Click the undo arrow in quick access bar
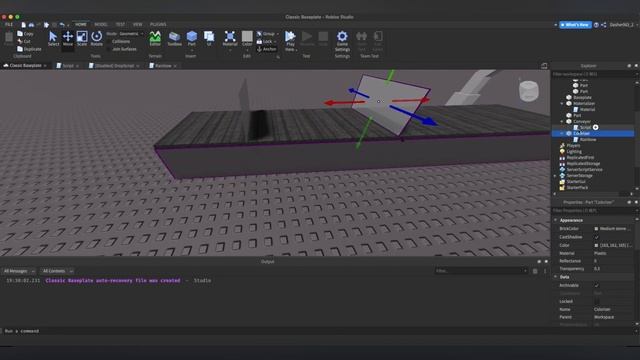The height and width of the screenshot is (360, 640). (62, 25)
